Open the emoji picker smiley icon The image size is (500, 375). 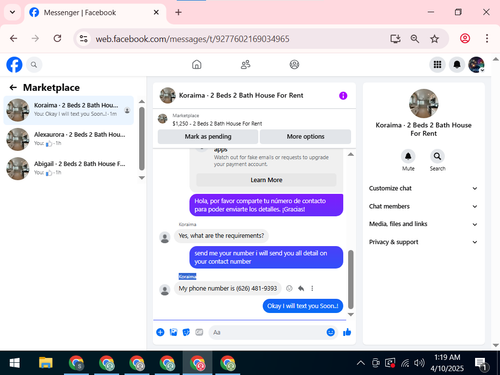tap(330, 332)
